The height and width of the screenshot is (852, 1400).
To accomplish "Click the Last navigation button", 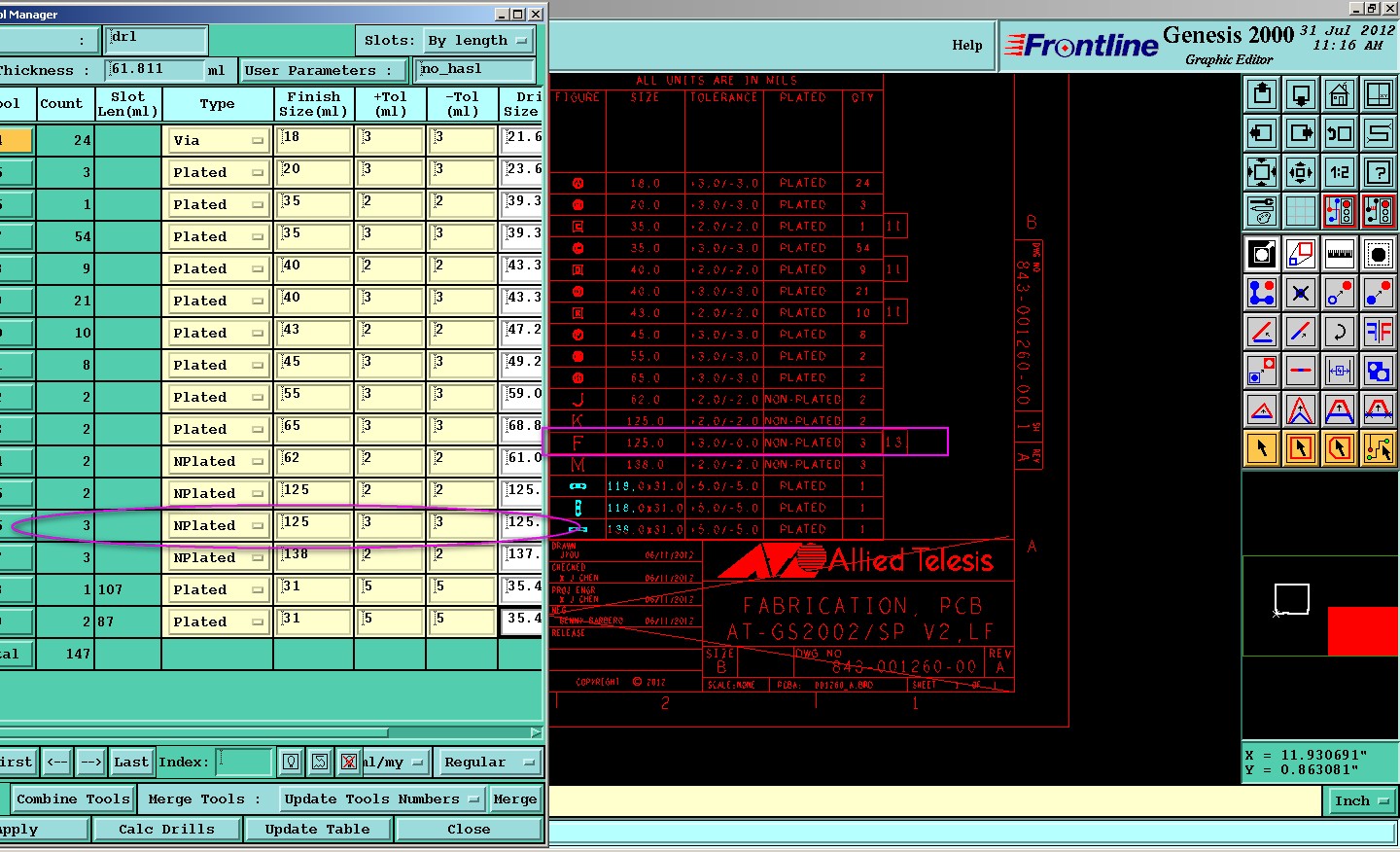I will pos(130,762).
